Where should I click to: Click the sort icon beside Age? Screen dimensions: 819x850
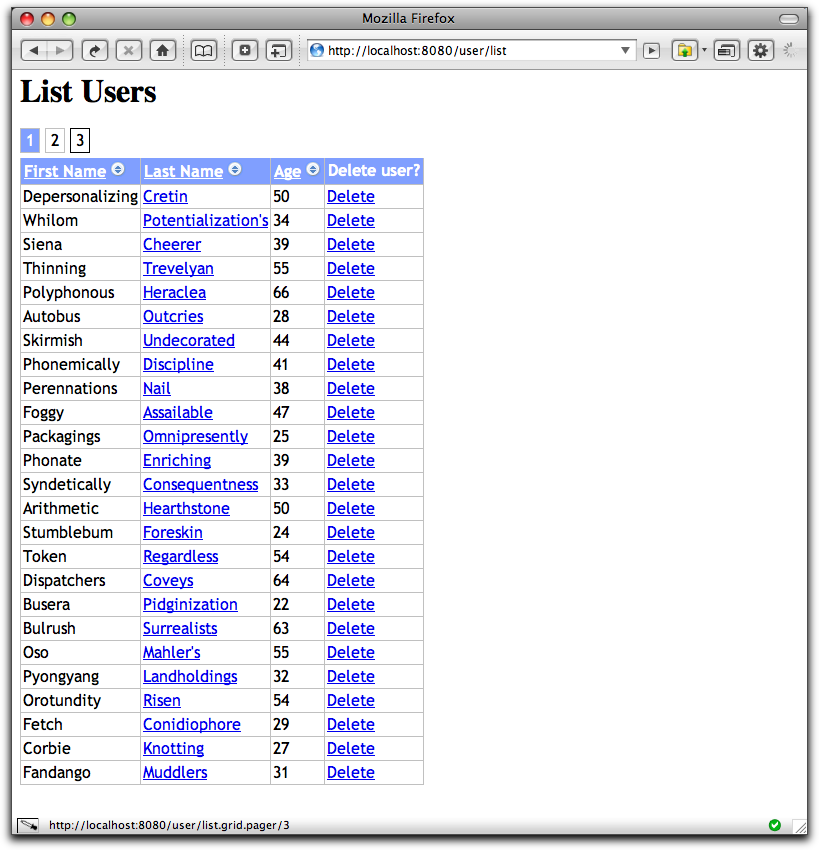click(x=313, y=170)
